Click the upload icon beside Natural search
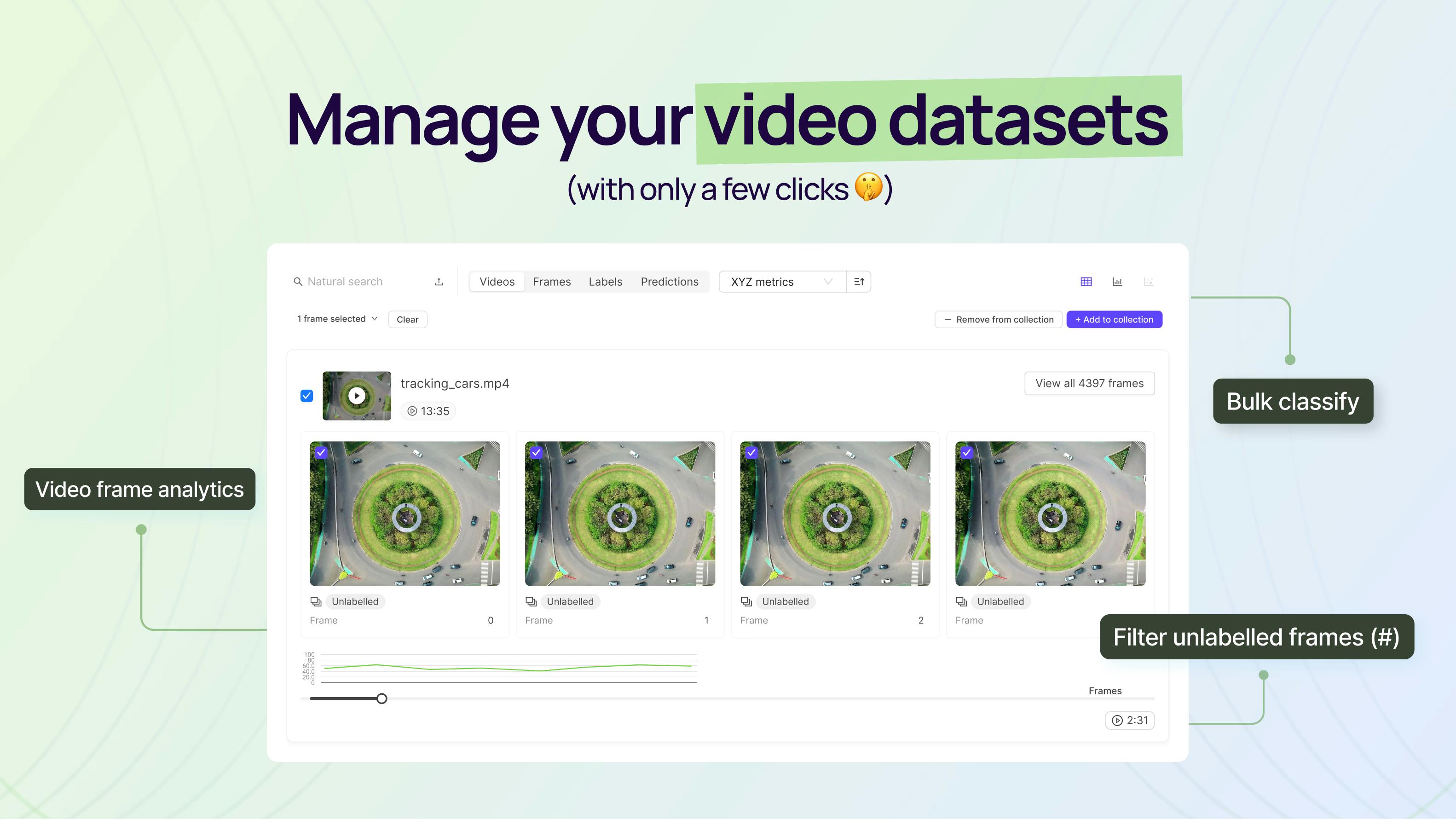Image resolution: width=1456 pixels, height=819 pixels. pos(439,282)
